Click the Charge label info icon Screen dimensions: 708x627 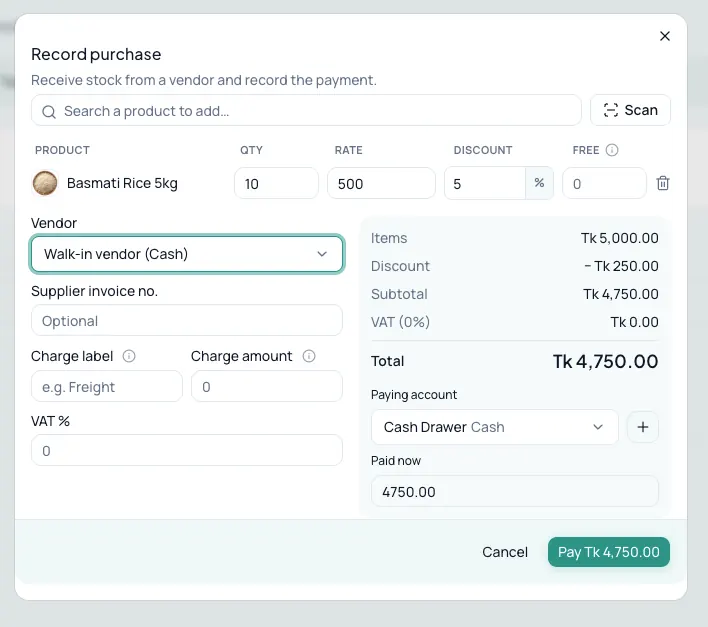129,356
